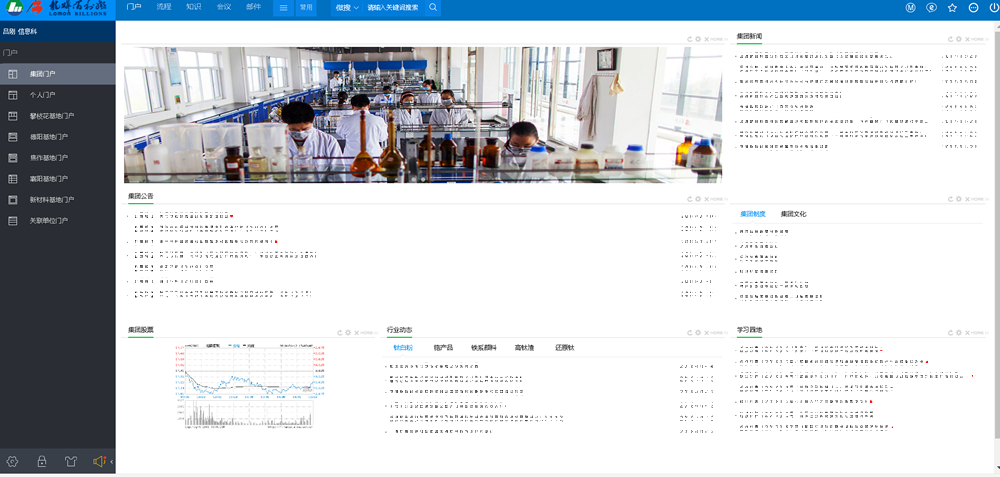Click MORE link in 集团制度 panel
This screenshot has width=1000, height=477.
click(x=978, y=199)
